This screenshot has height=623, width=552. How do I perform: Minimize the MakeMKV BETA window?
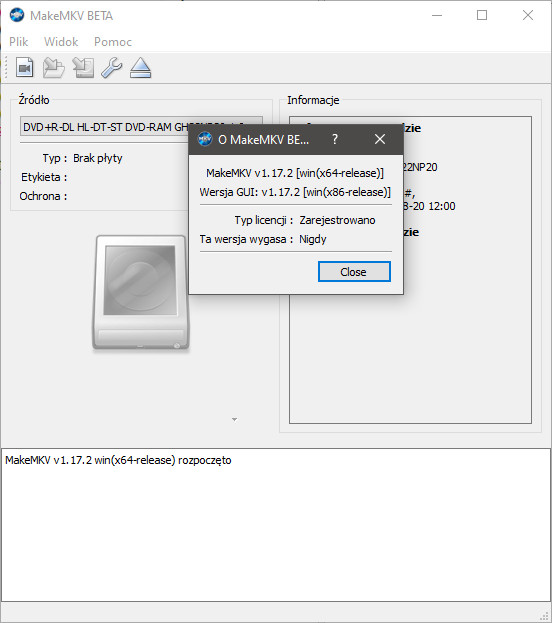[x=437, y=15]
